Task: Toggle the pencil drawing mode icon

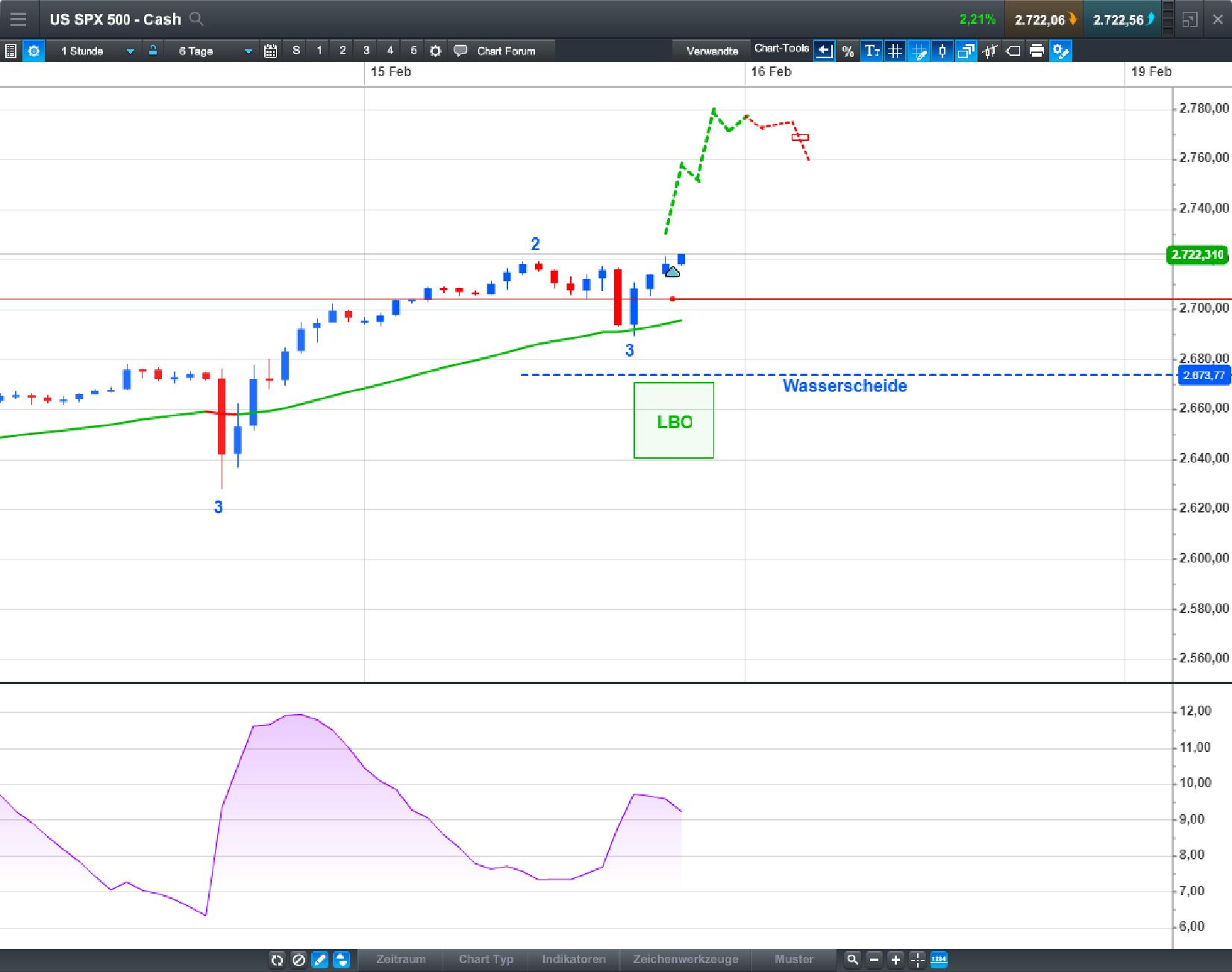Action: [x=319, y=961]
